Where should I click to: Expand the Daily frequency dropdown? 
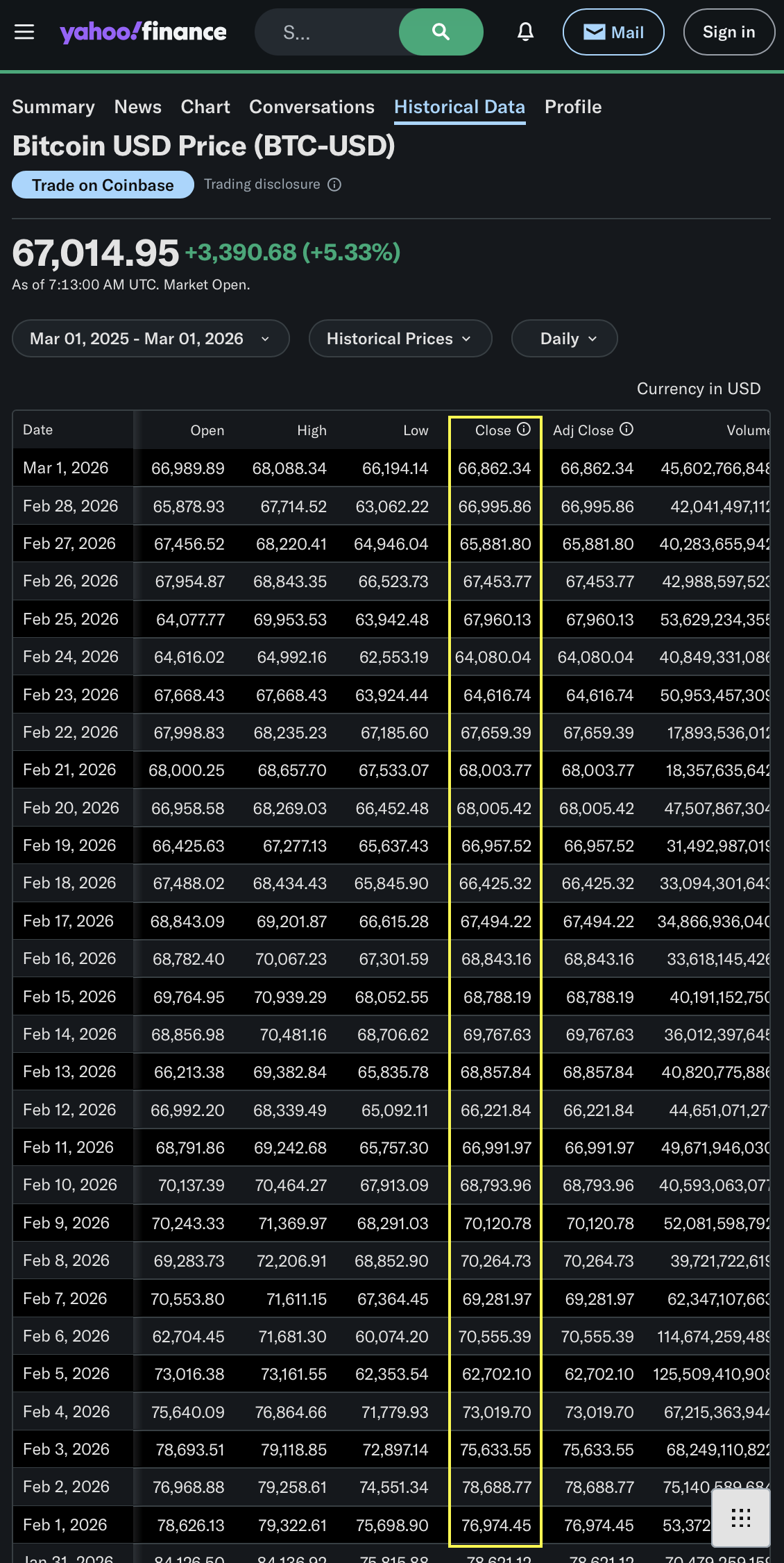564,339
